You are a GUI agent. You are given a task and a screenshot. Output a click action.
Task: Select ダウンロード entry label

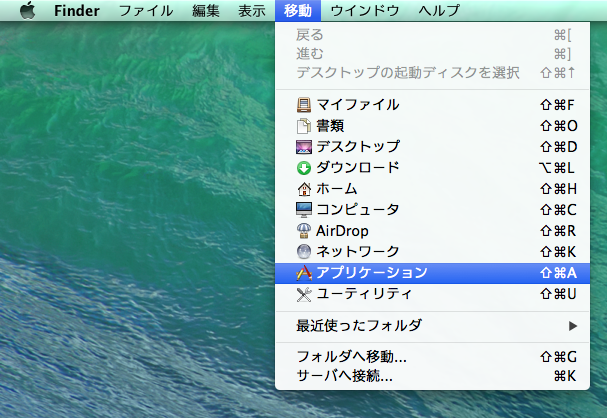(358, 168)
